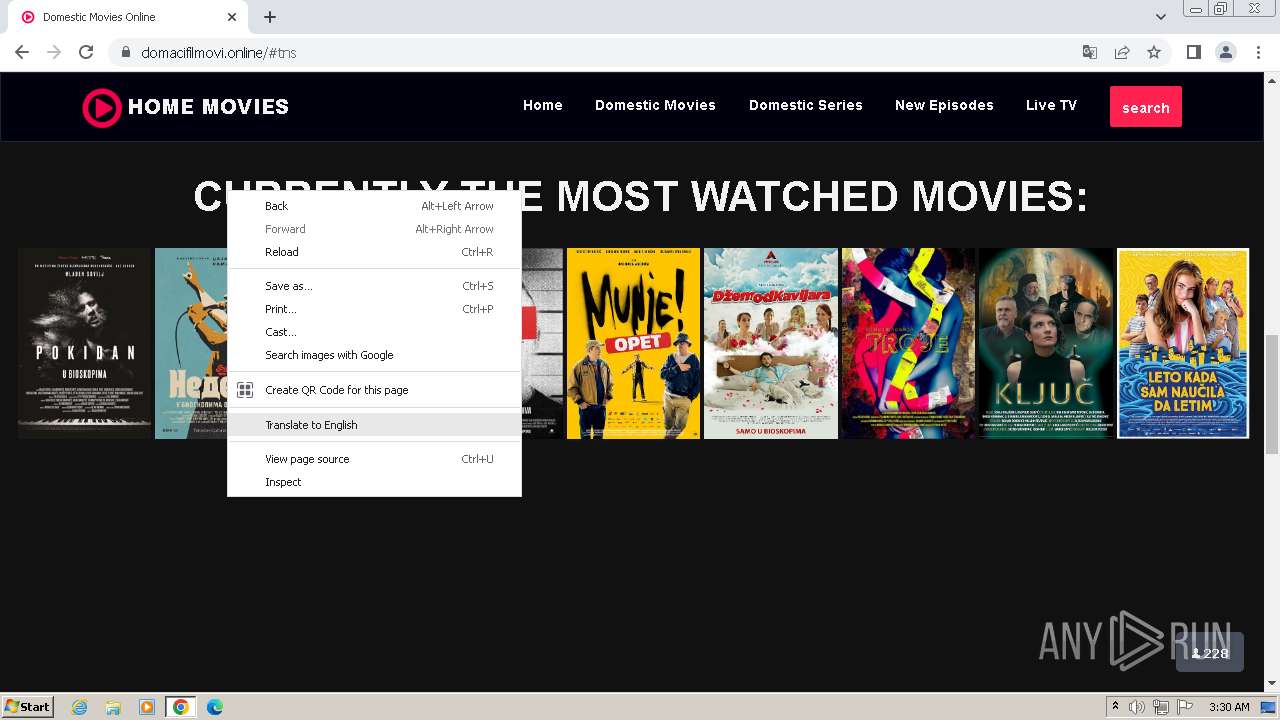Choose Reload from the context menu
The width and height of the screenshot is (1280, 720).
pos(374,252)
